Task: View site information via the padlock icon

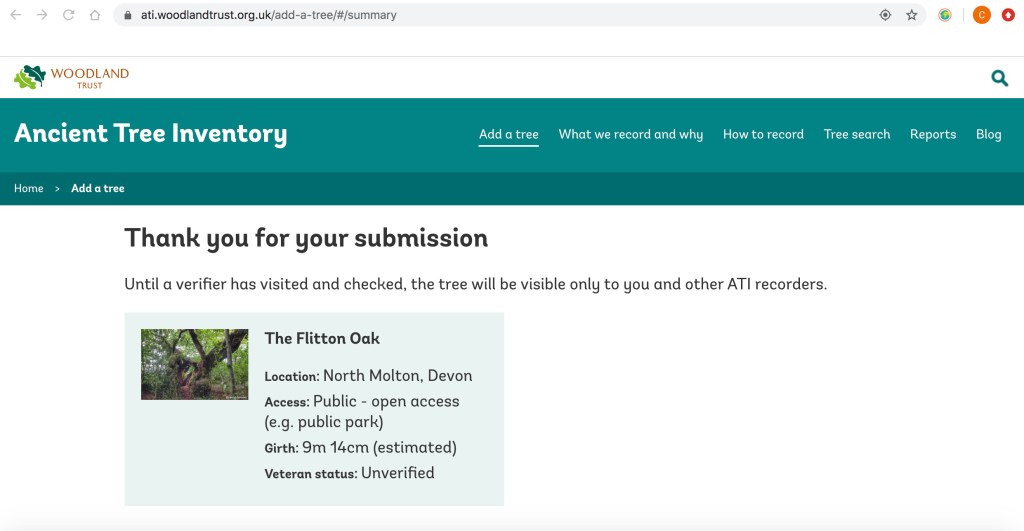Action: click(x=125, y=15)
